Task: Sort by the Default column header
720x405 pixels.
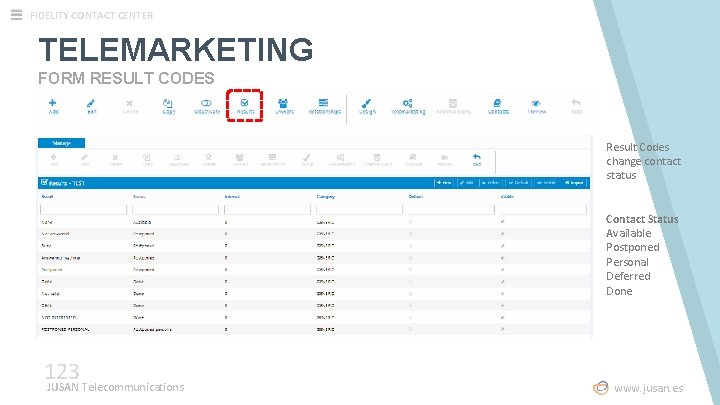Action: 416,197
